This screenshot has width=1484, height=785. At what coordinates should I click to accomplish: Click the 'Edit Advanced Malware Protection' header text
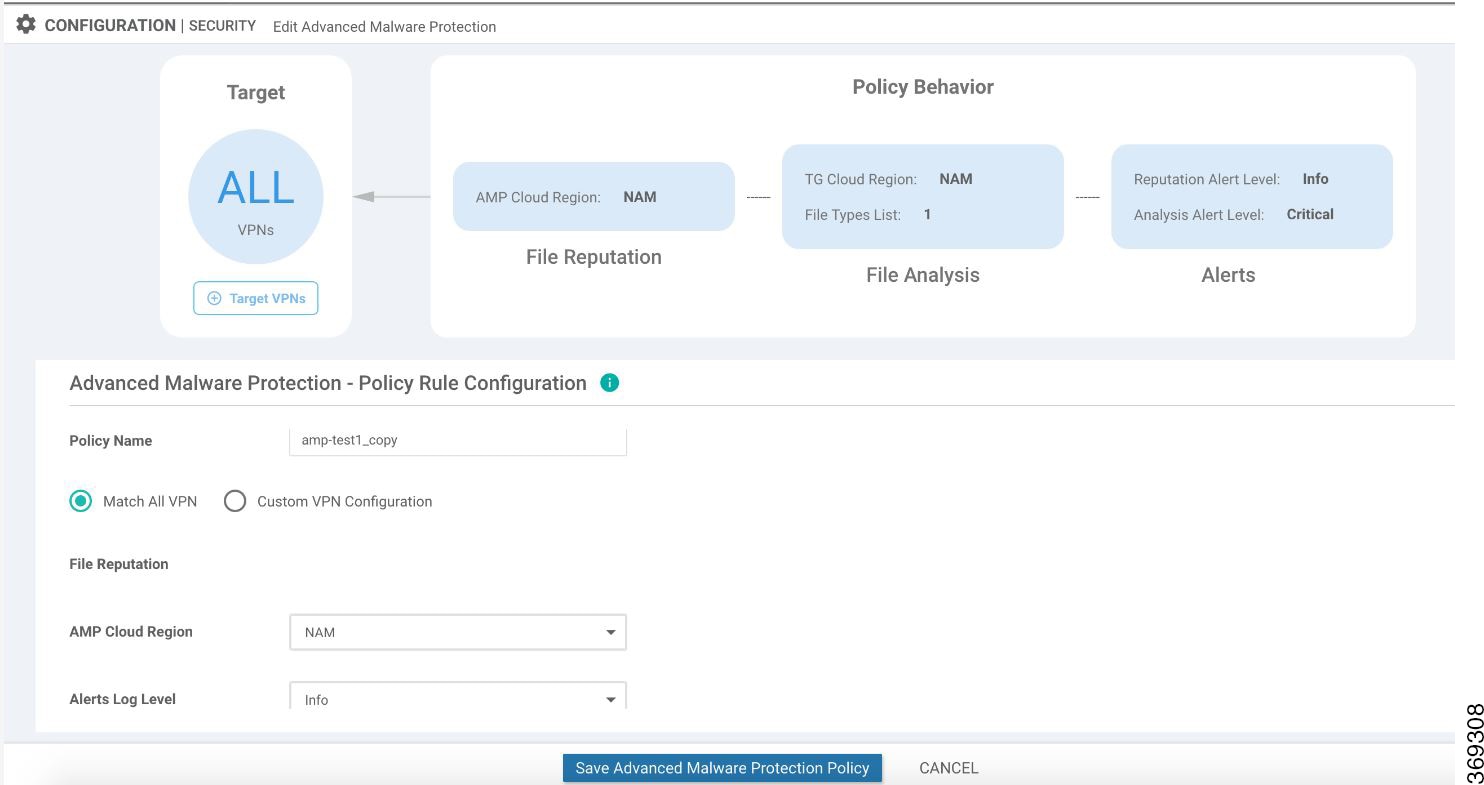385,27
